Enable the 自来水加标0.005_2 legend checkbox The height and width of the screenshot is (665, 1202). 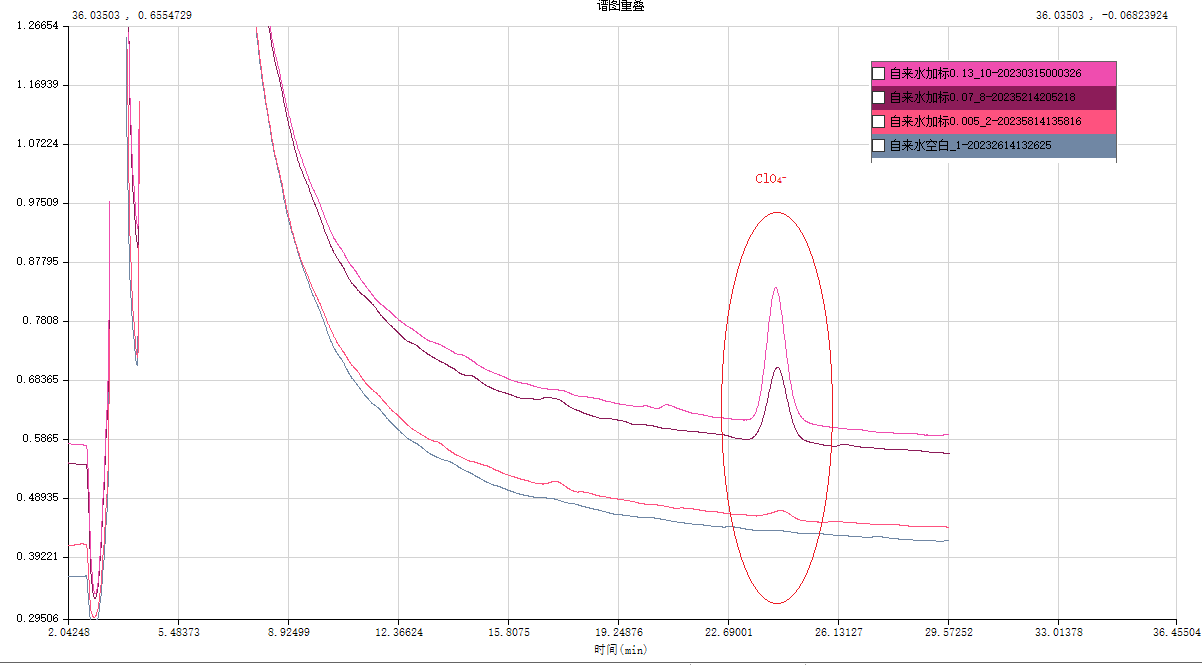pos(878,121)
